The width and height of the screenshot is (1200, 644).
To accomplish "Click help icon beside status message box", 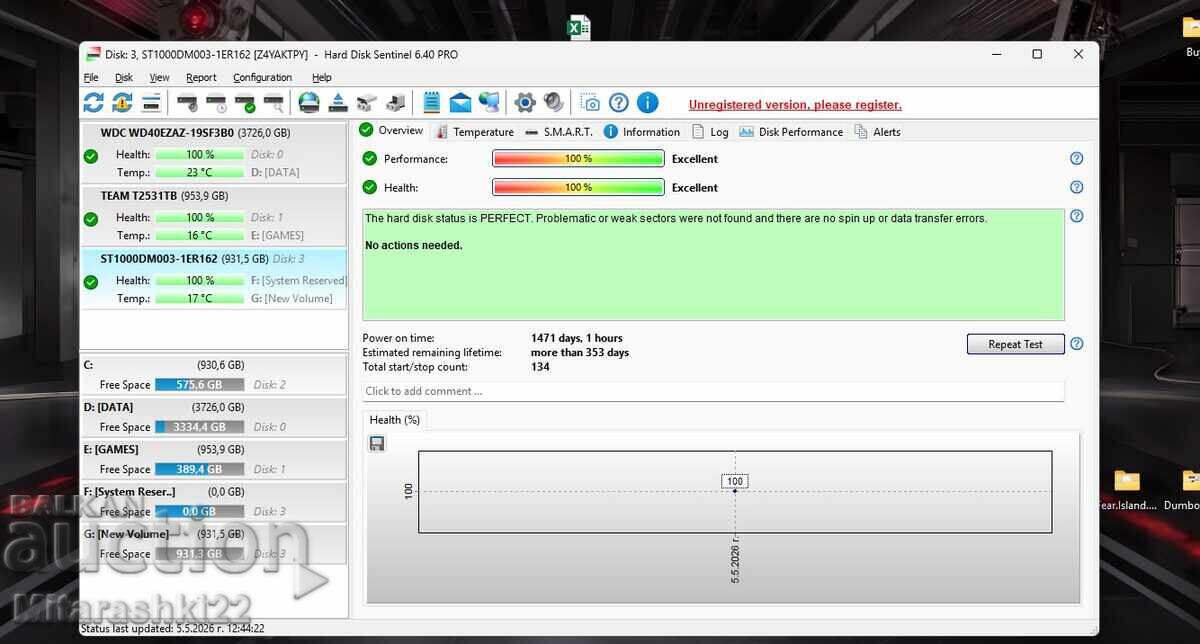I will coord(1077,216).
